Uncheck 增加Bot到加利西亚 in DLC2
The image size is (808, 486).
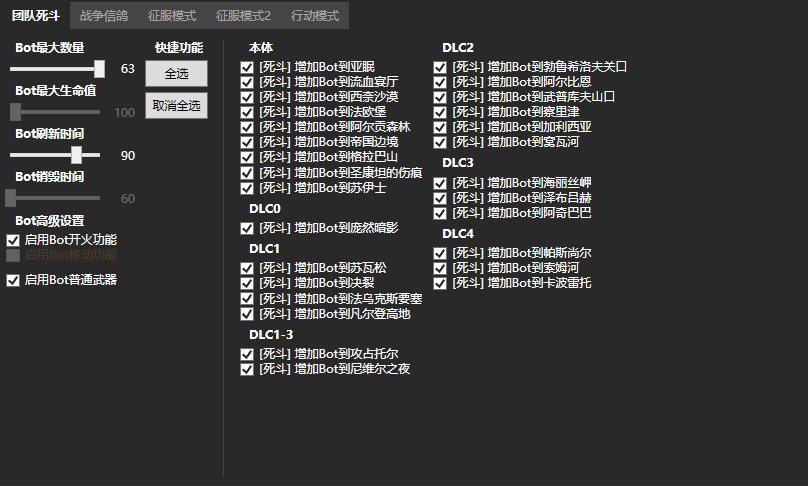point(440,128)
